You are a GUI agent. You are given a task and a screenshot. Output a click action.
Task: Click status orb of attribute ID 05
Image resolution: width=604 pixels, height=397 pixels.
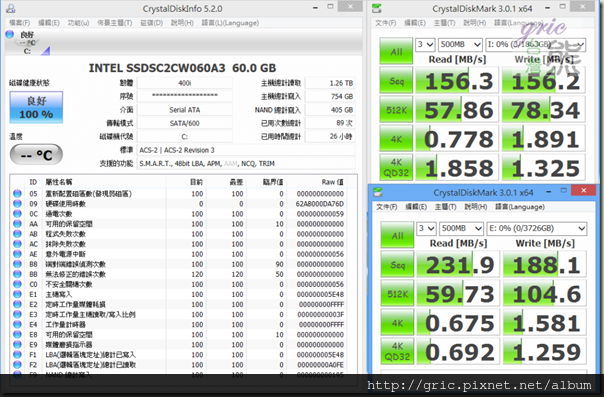[17, 193]
